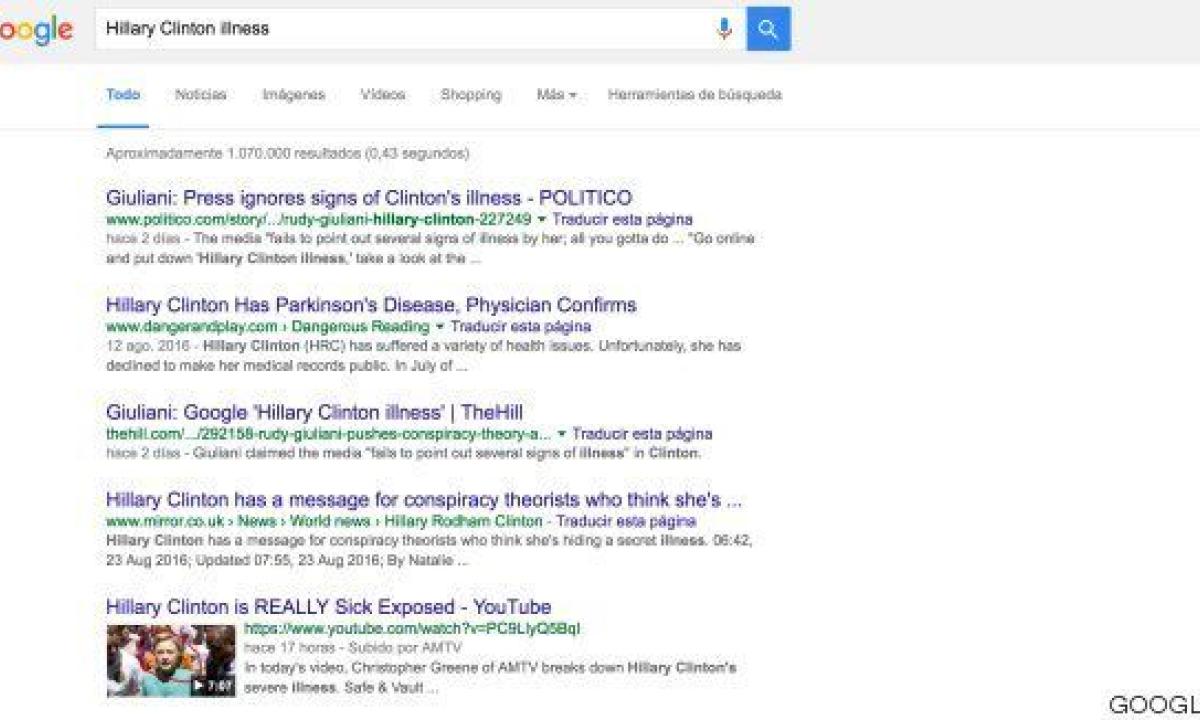Click the snippet dated 12 ago. 2016

(x=423, y=355)
